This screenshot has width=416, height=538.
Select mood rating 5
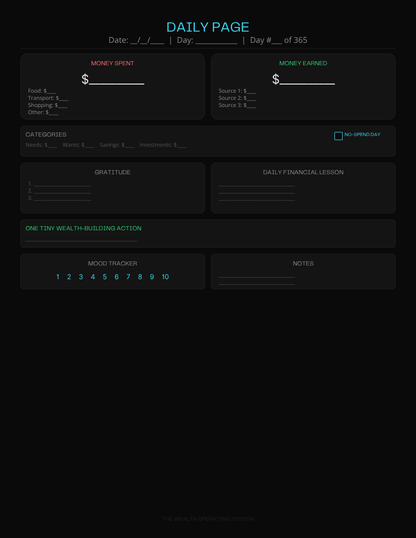click(105, 277)
